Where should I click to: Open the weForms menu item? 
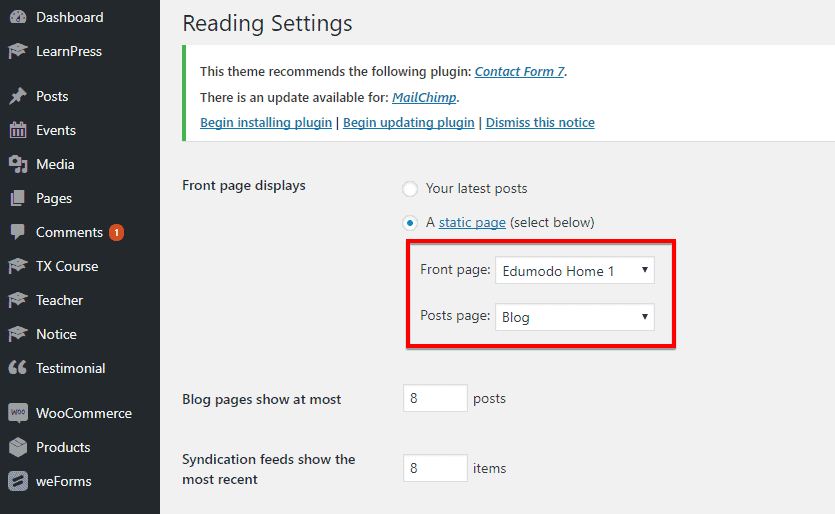point(63,481)
